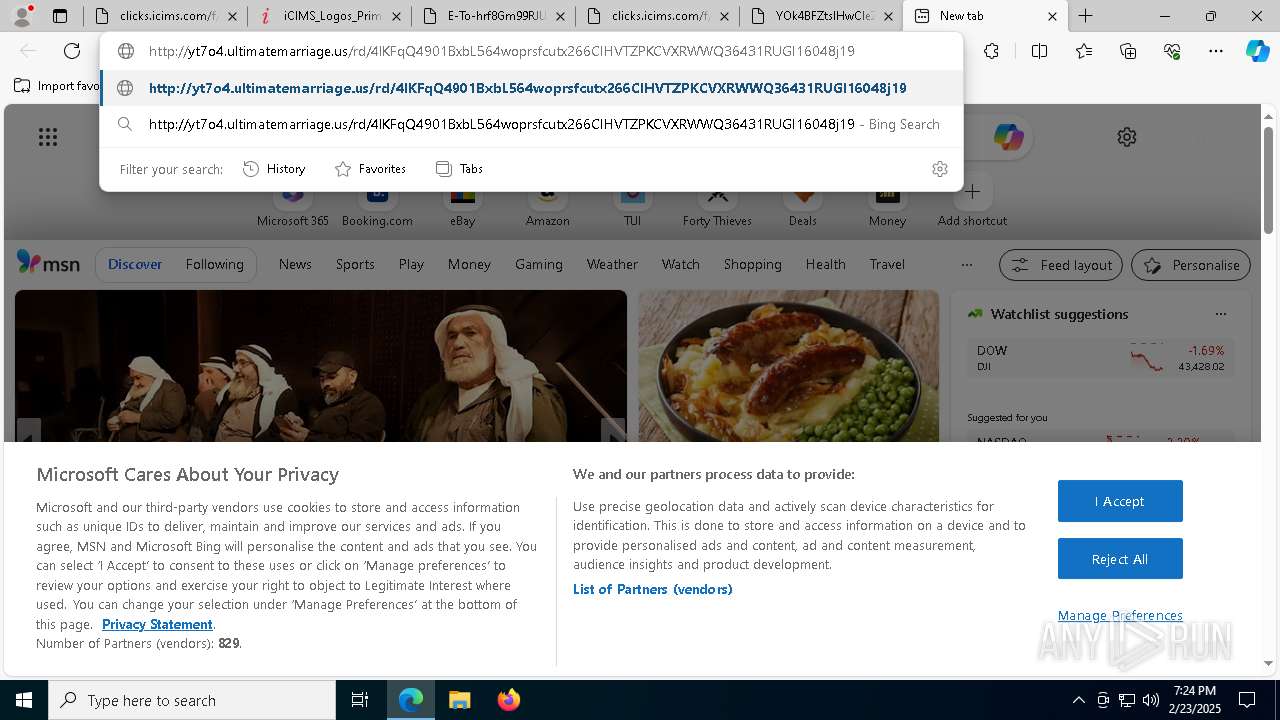Open the apps grid launcher icon
This screenshot has height=720, width=1280.
[x=47, y=137]
